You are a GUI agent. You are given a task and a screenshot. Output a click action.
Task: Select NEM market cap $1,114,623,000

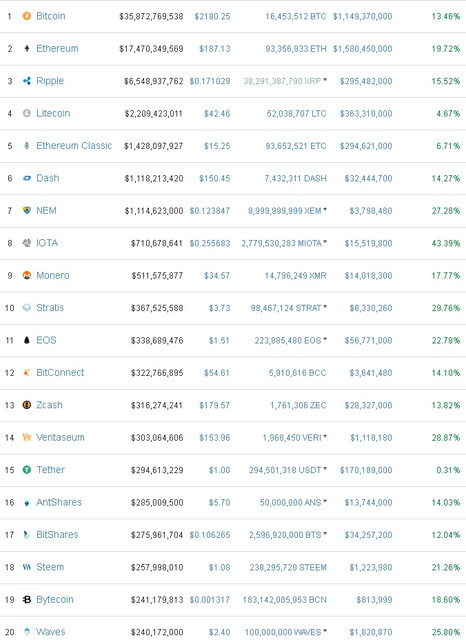point(153,211)
